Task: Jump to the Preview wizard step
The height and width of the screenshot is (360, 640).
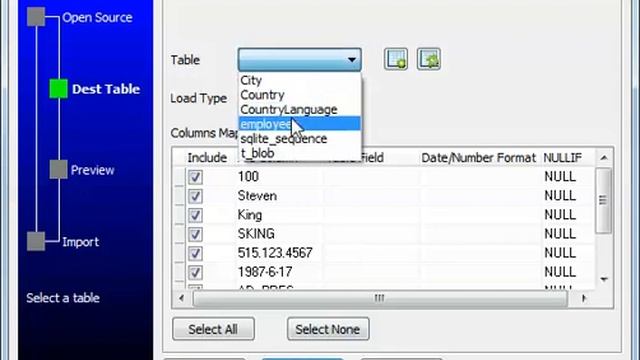Action: [x=92, y=170]
